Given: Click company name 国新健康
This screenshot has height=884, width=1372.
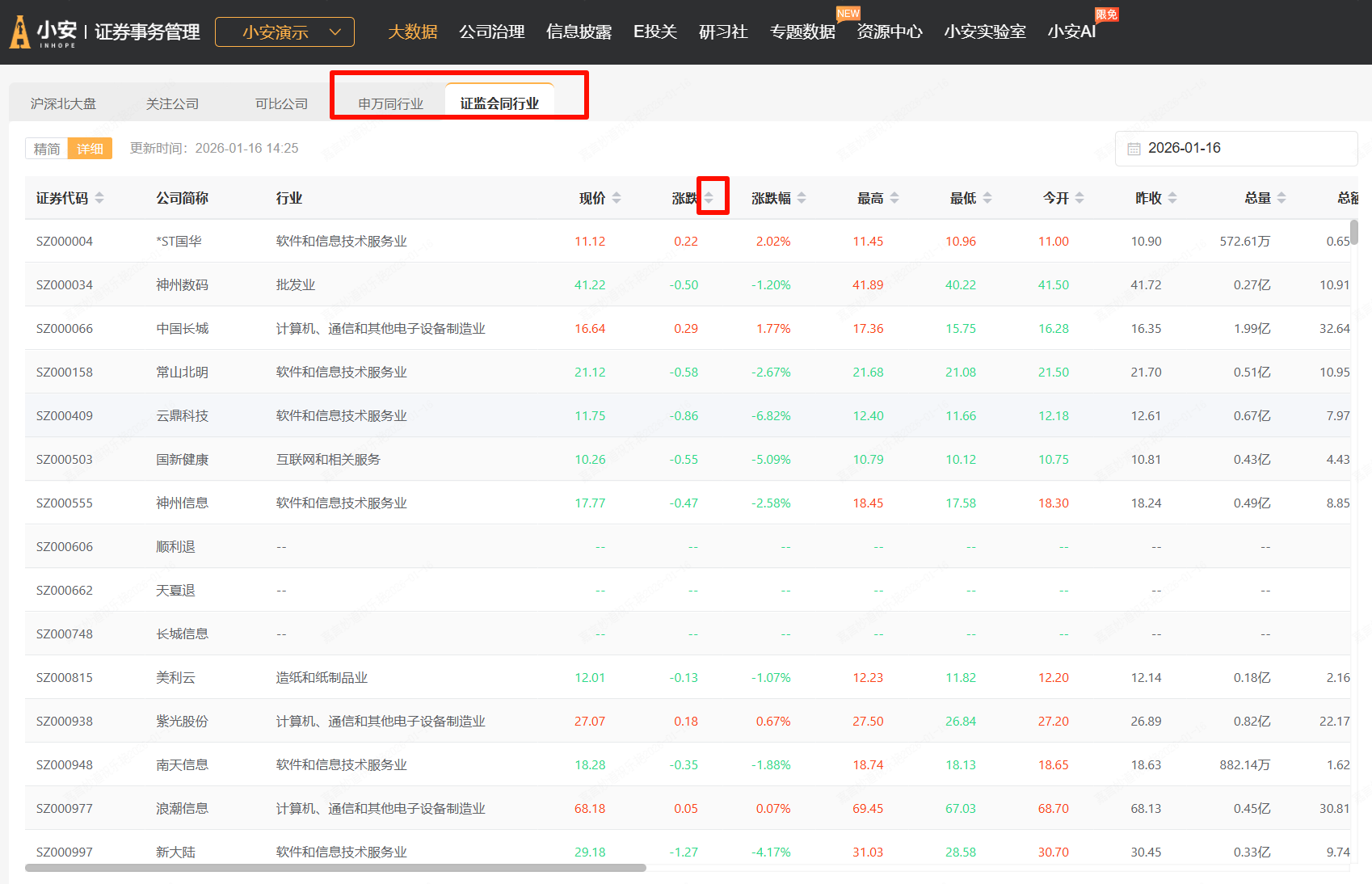Looking at the screenshot, I should click(182, 459).
